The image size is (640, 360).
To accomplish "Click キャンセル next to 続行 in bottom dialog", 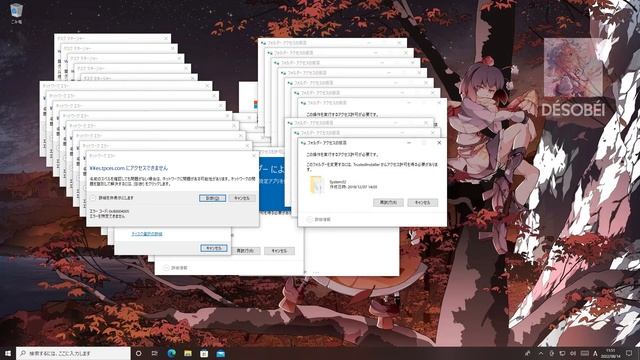I will coord(279,251).
